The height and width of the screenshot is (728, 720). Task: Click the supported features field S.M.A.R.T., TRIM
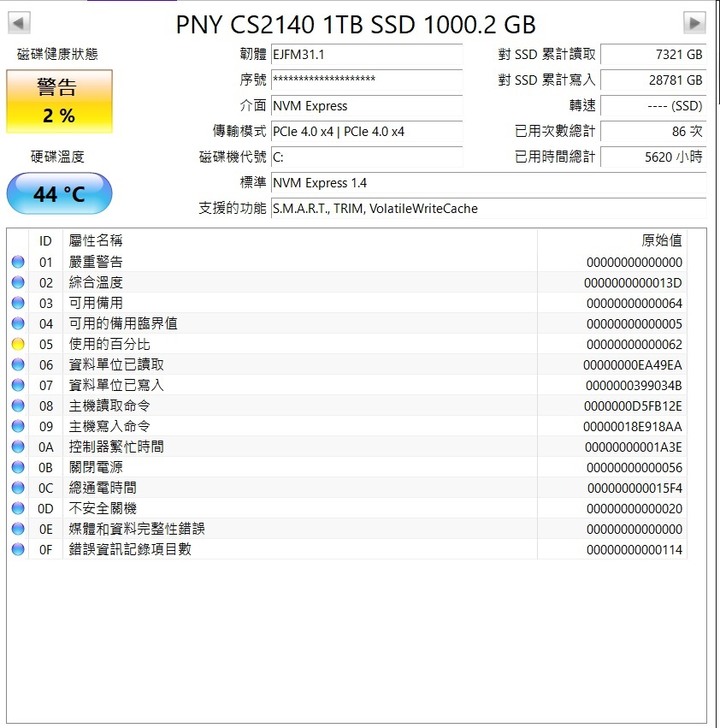[488, 208]
